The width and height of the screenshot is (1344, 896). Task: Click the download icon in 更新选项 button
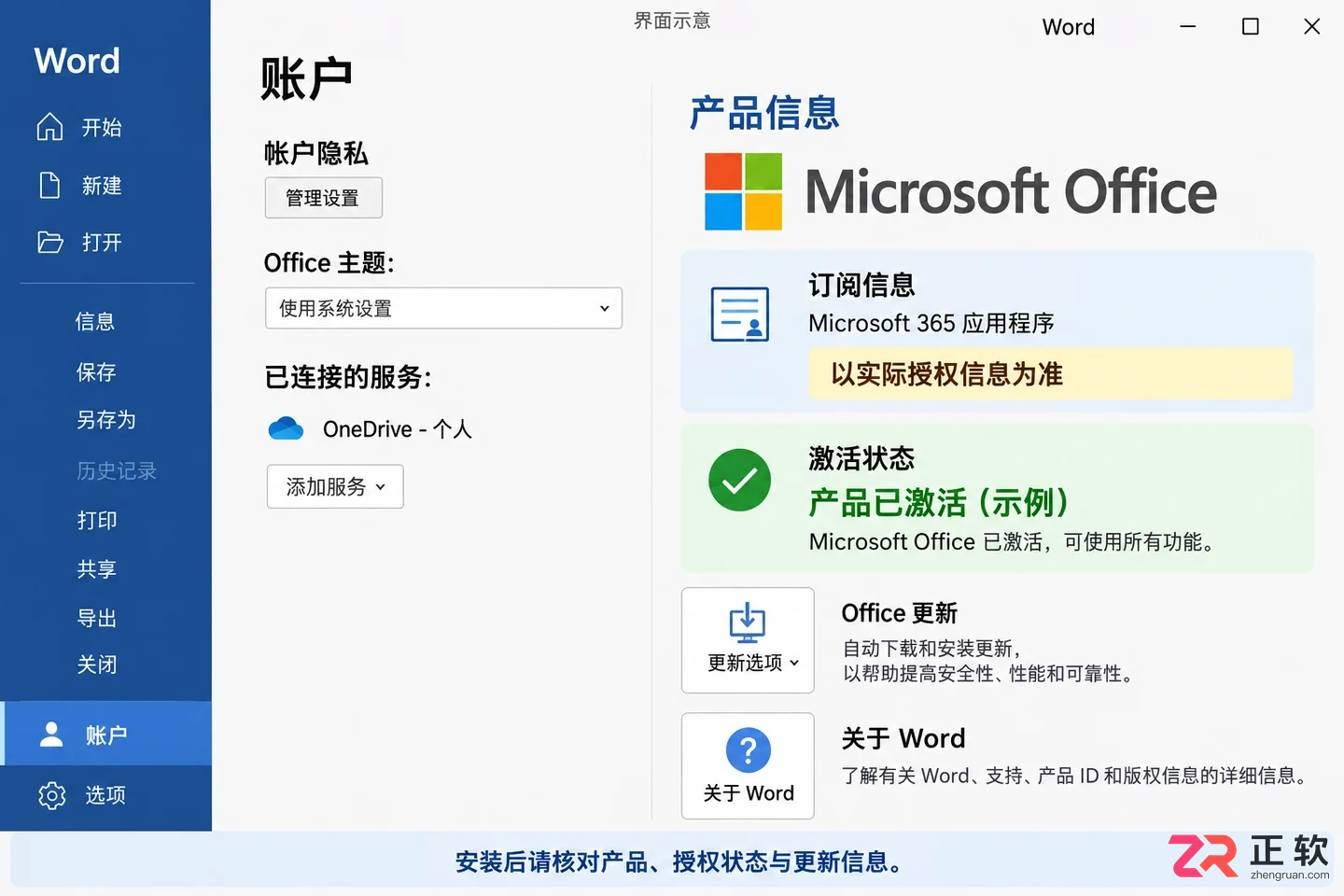pos(747,623)
